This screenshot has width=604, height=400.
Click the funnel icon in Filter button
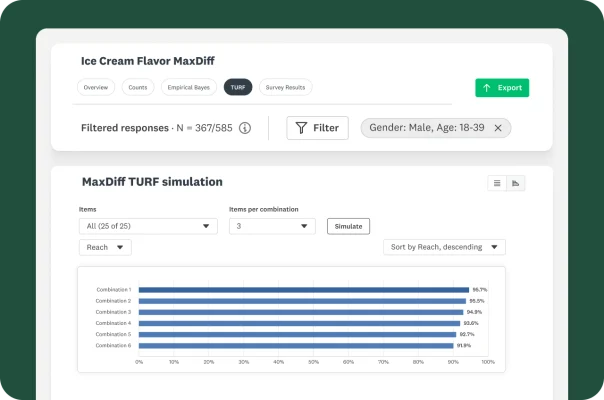click(301, 128)
